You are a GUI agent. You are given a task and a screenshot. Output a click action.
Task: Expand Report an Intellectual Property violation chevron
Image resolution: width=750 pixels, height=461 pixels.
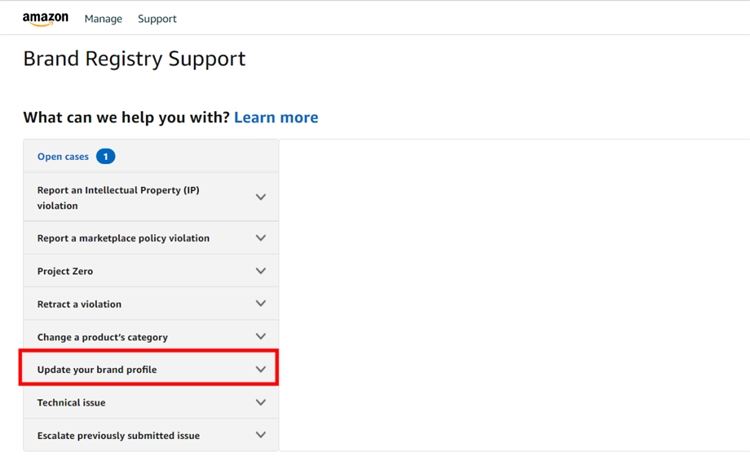coord(261,197)
